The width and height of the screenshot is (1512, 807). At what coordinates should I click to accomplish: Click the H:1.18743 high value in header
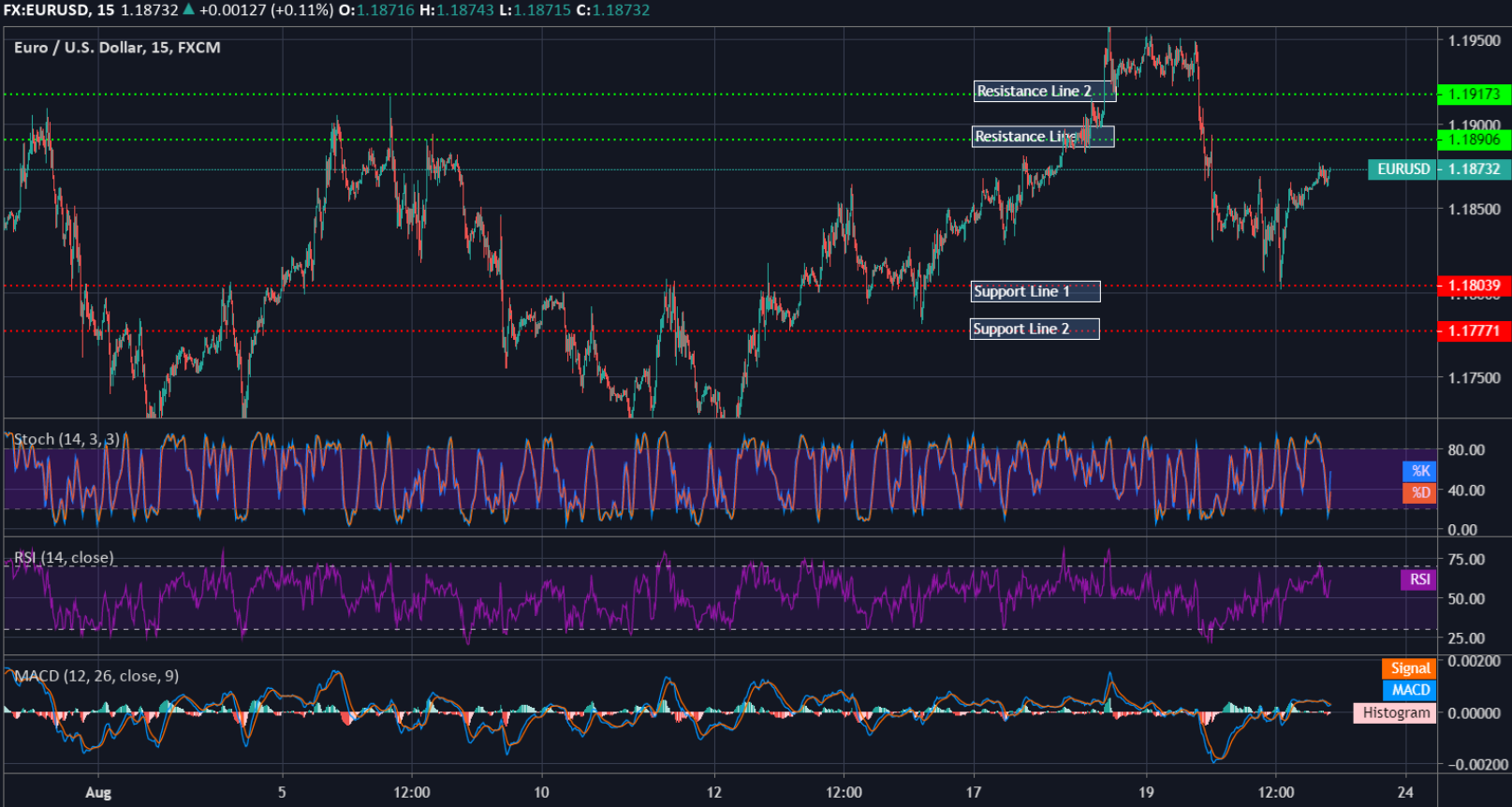(457, 10)
